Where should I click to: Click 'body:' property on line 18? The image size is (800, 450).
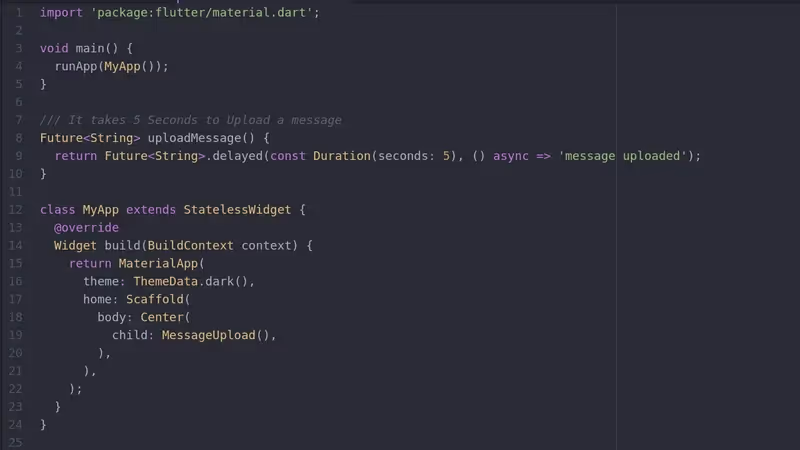coord(115,317)
